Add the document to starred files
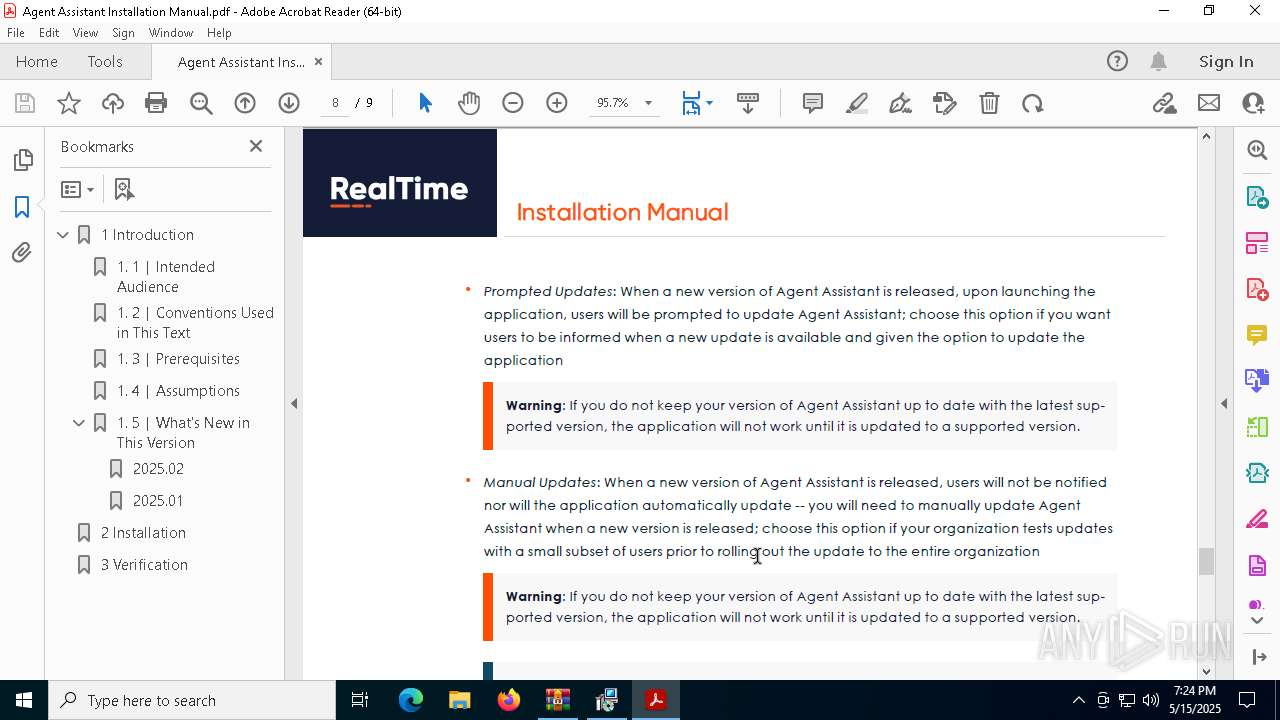The width and height of the screenshot is (1280, 720). pyautogui.click(x=69, y=103)
